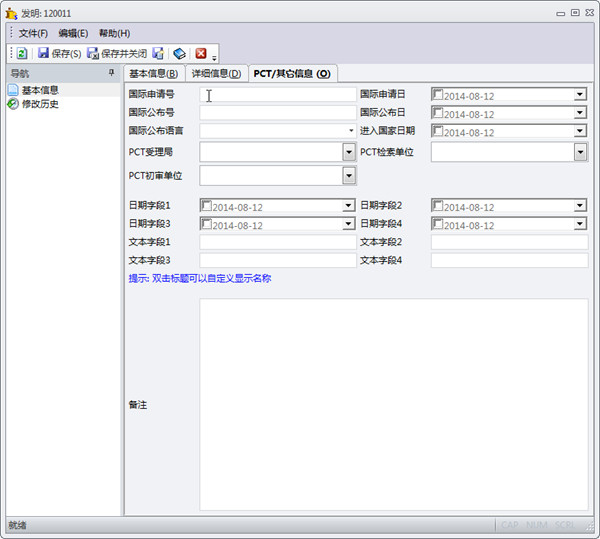The height and width of the screenshot is (539, 600).
Task: Maximize the 发明: 120011 window
Action: click(x=575, y=13)
